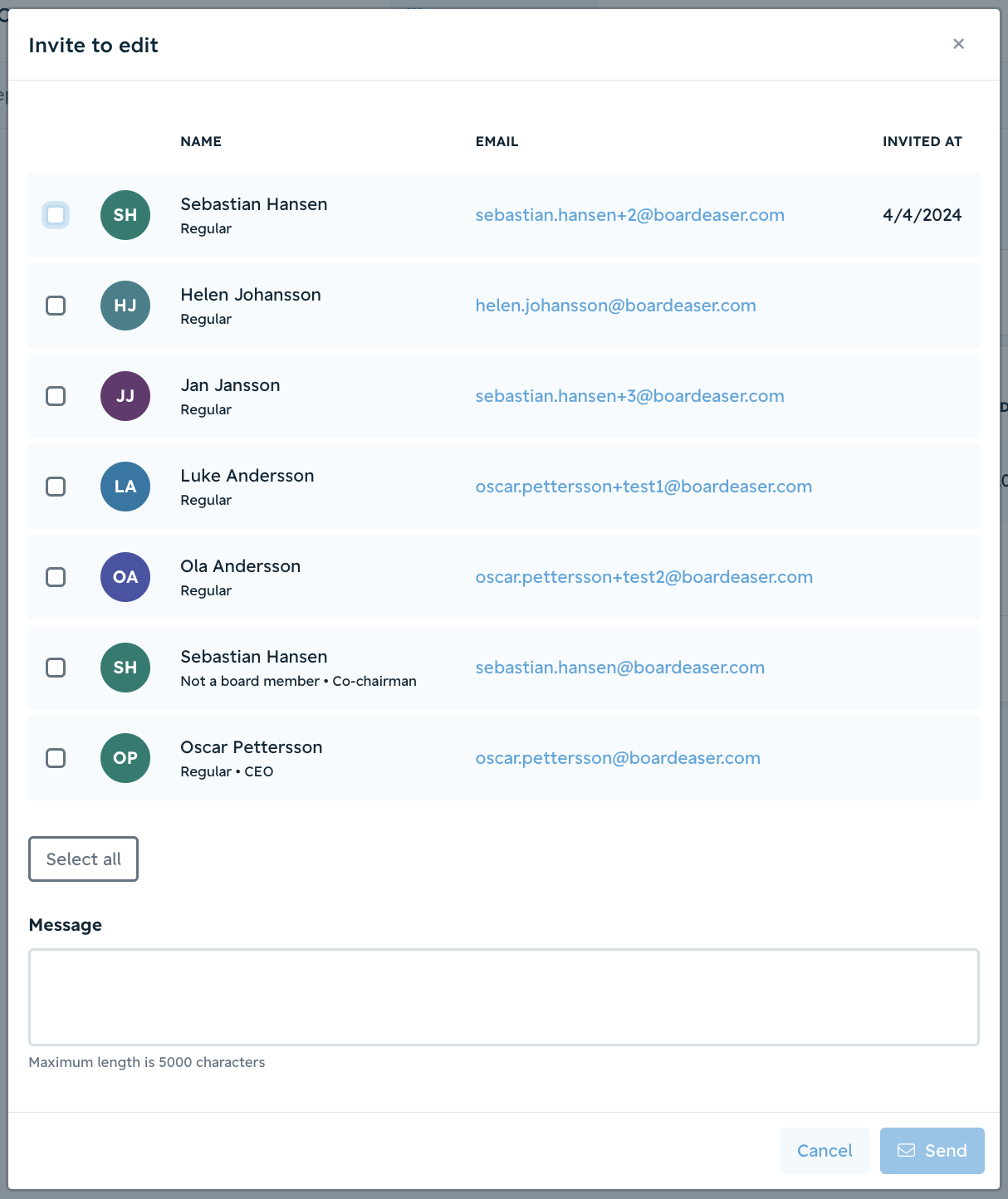Click the EMAIL column header
Viewport: 1008px width, 1199px height.
(497, 141)
